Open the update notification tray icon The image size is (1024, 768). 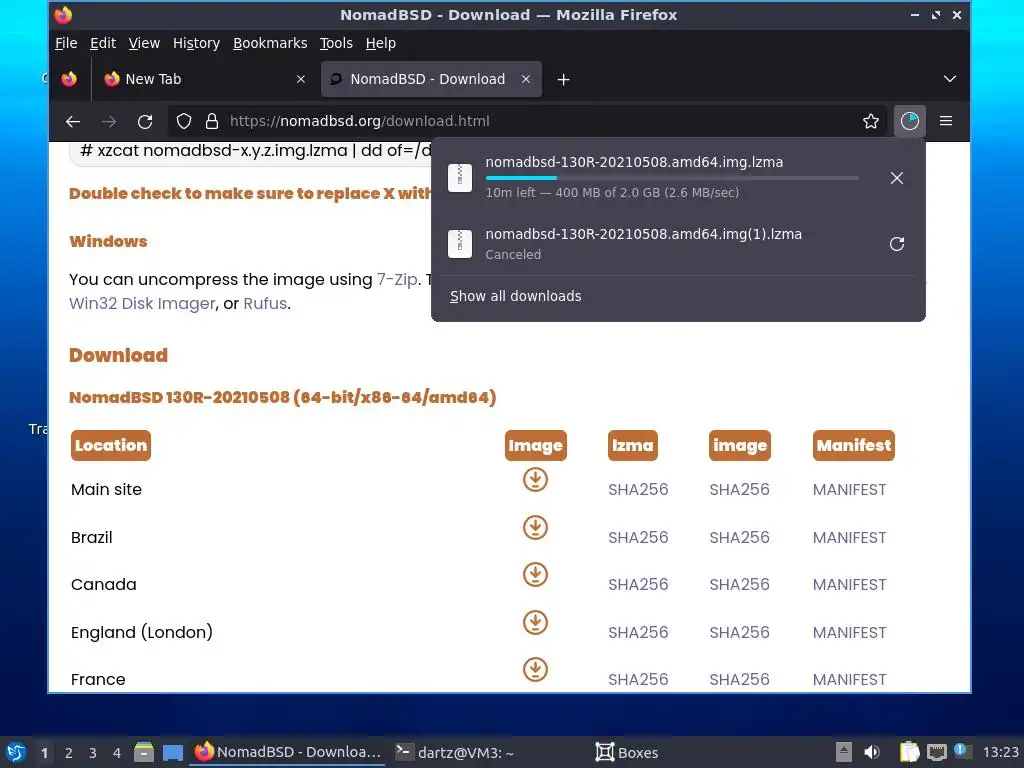[x=962, y=751]
